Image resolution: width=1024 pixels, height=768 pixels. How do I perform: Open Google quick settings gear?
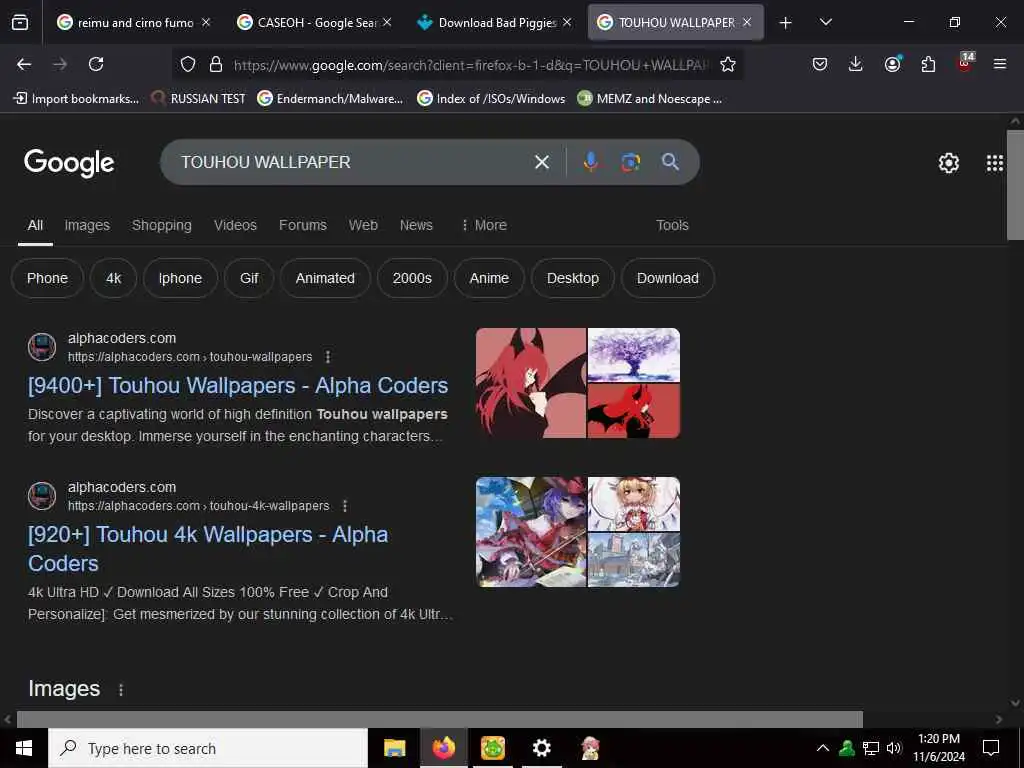[948, 163]
